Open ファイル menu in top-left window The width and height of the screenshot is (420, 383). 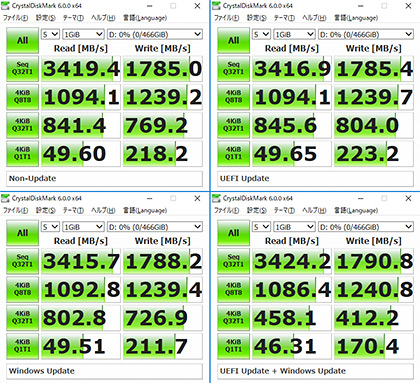pyautogui.click(x=16, y=18)
